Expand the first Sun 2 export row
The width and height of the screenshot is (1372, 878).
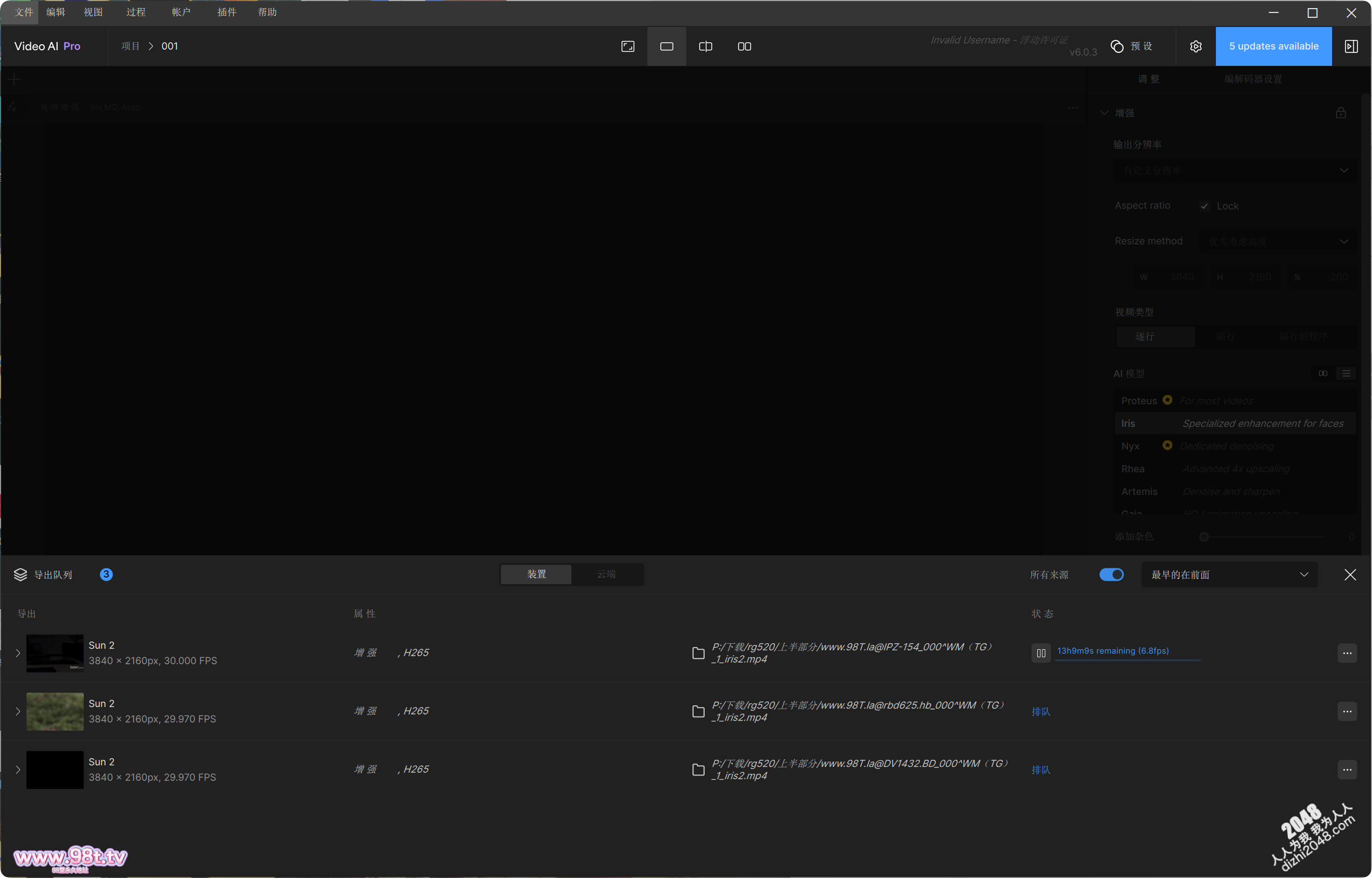pyautogui.click(x=18, y=654)
